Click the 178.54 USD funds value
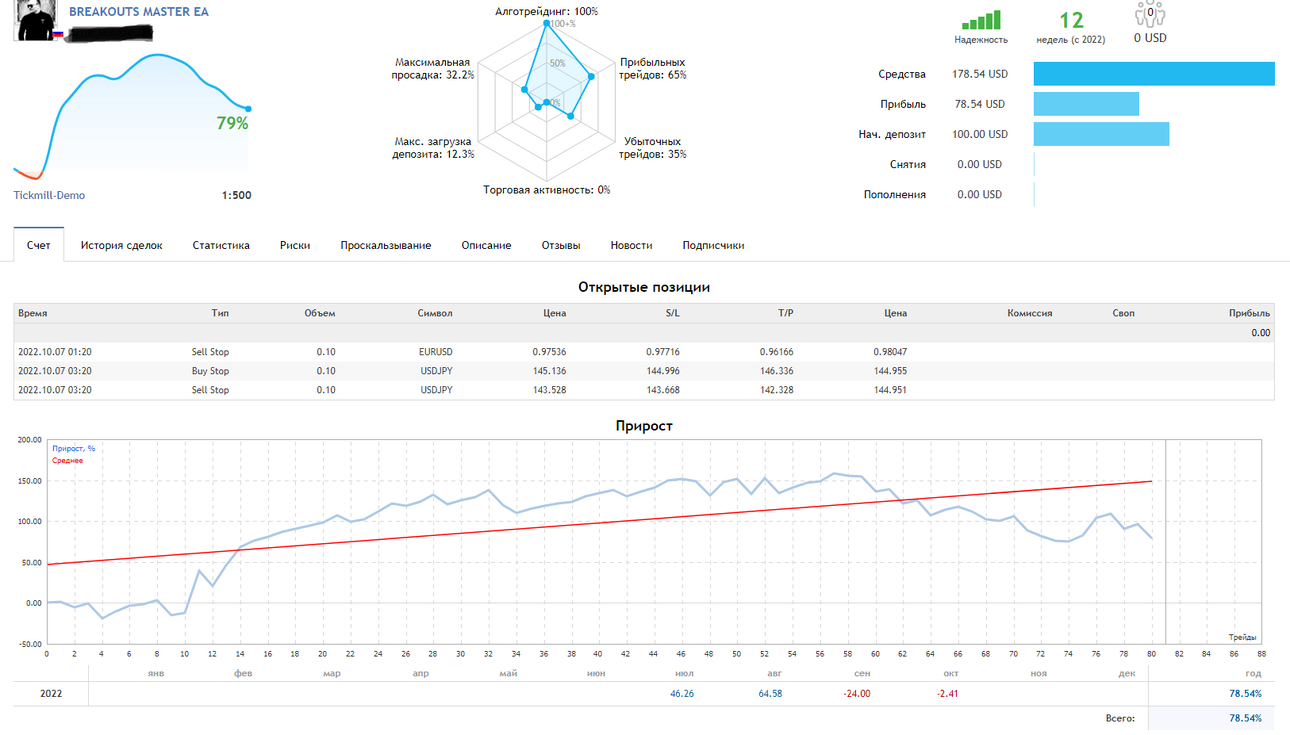Image resolution: width=1290 pixels, height=735 pixels. coord(980,74)
